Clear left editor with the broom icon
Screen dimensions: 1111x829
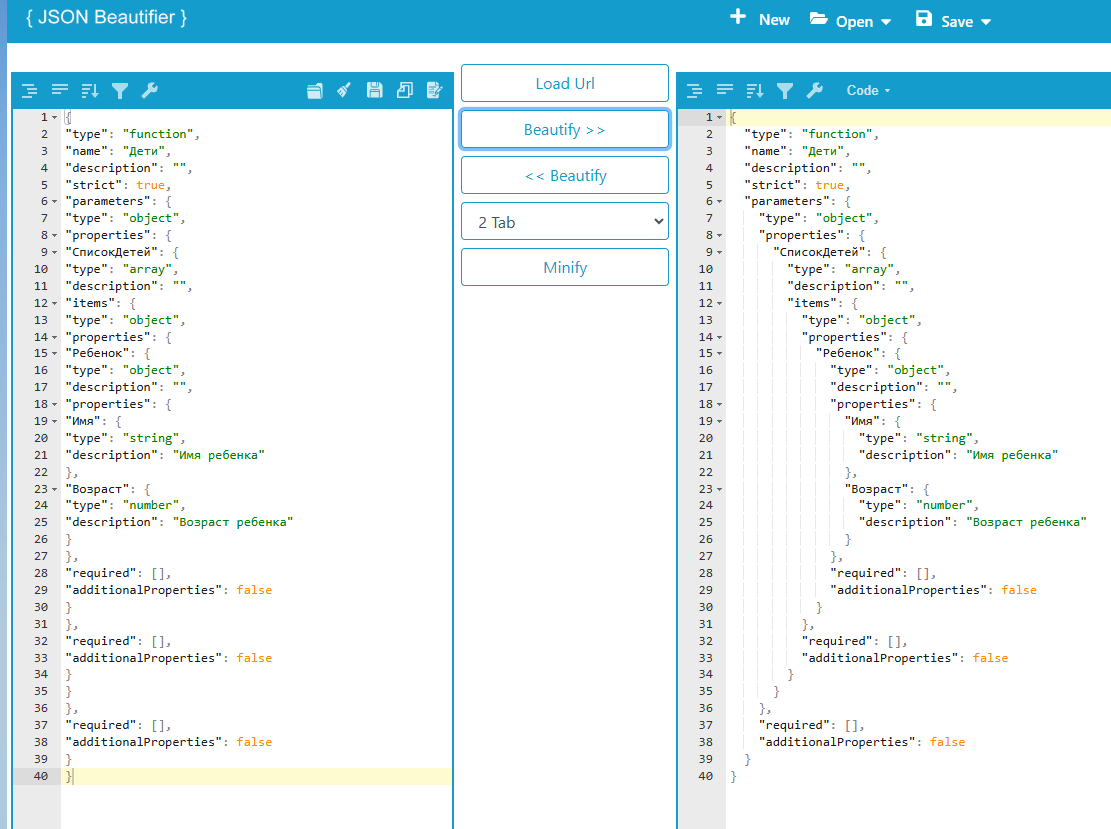344,90
